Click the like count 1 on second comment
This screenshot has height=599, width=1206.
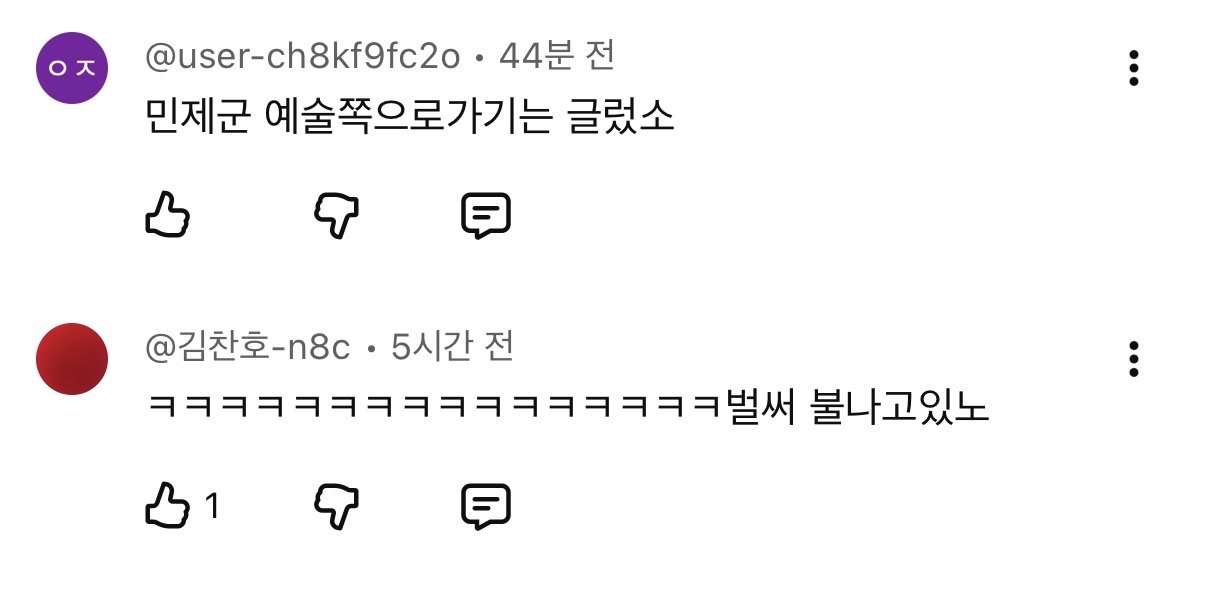[x=212, y=507]
